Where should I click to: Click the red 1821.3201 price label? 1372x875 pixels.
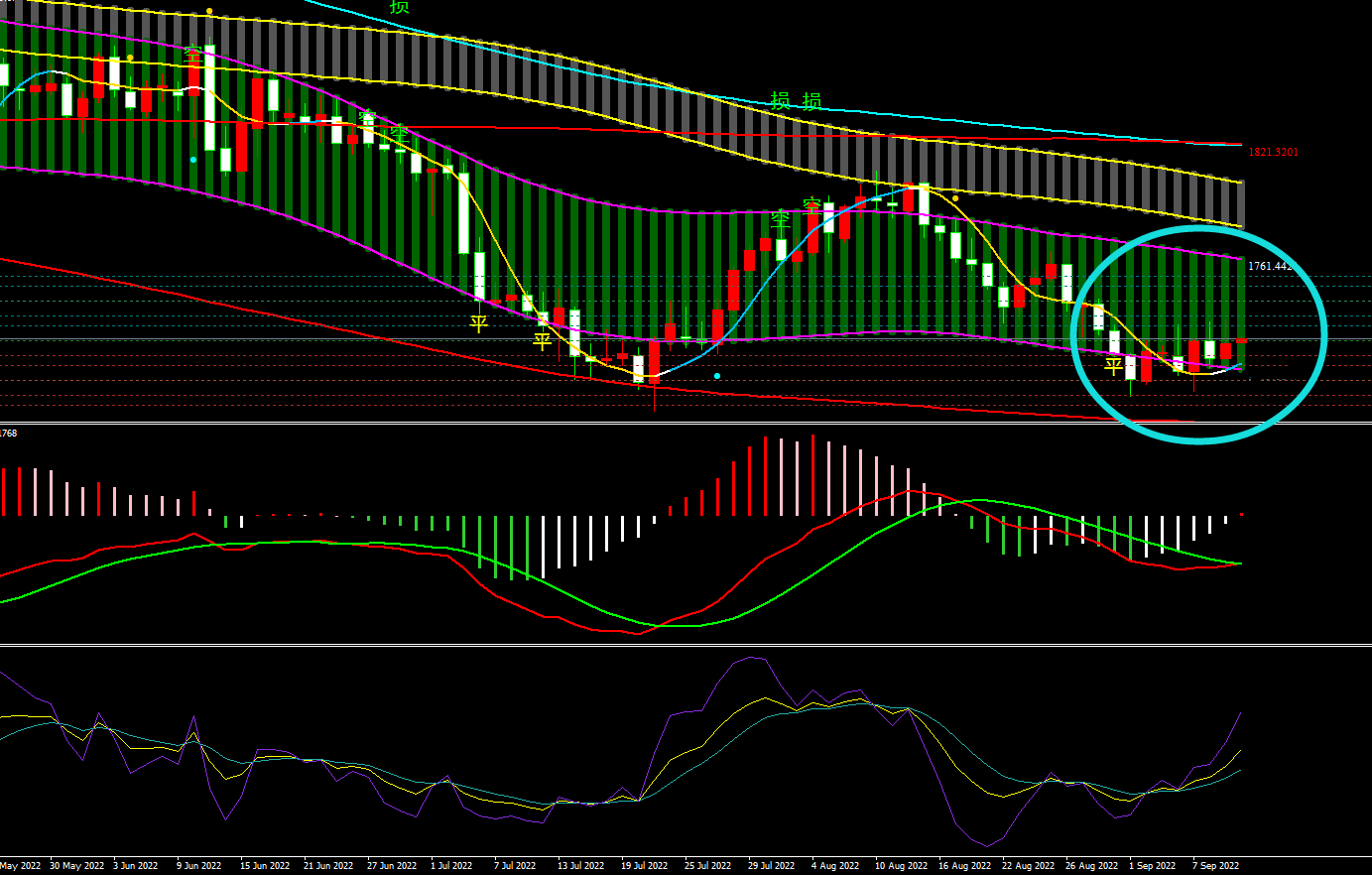coord(1273,152)
